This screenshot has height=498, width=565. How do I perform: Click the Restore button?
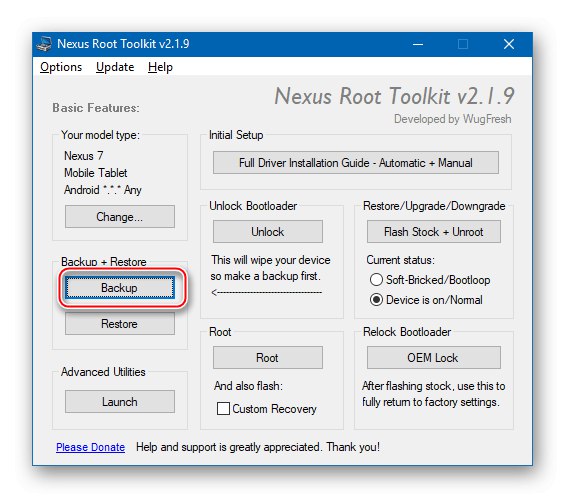120,324
